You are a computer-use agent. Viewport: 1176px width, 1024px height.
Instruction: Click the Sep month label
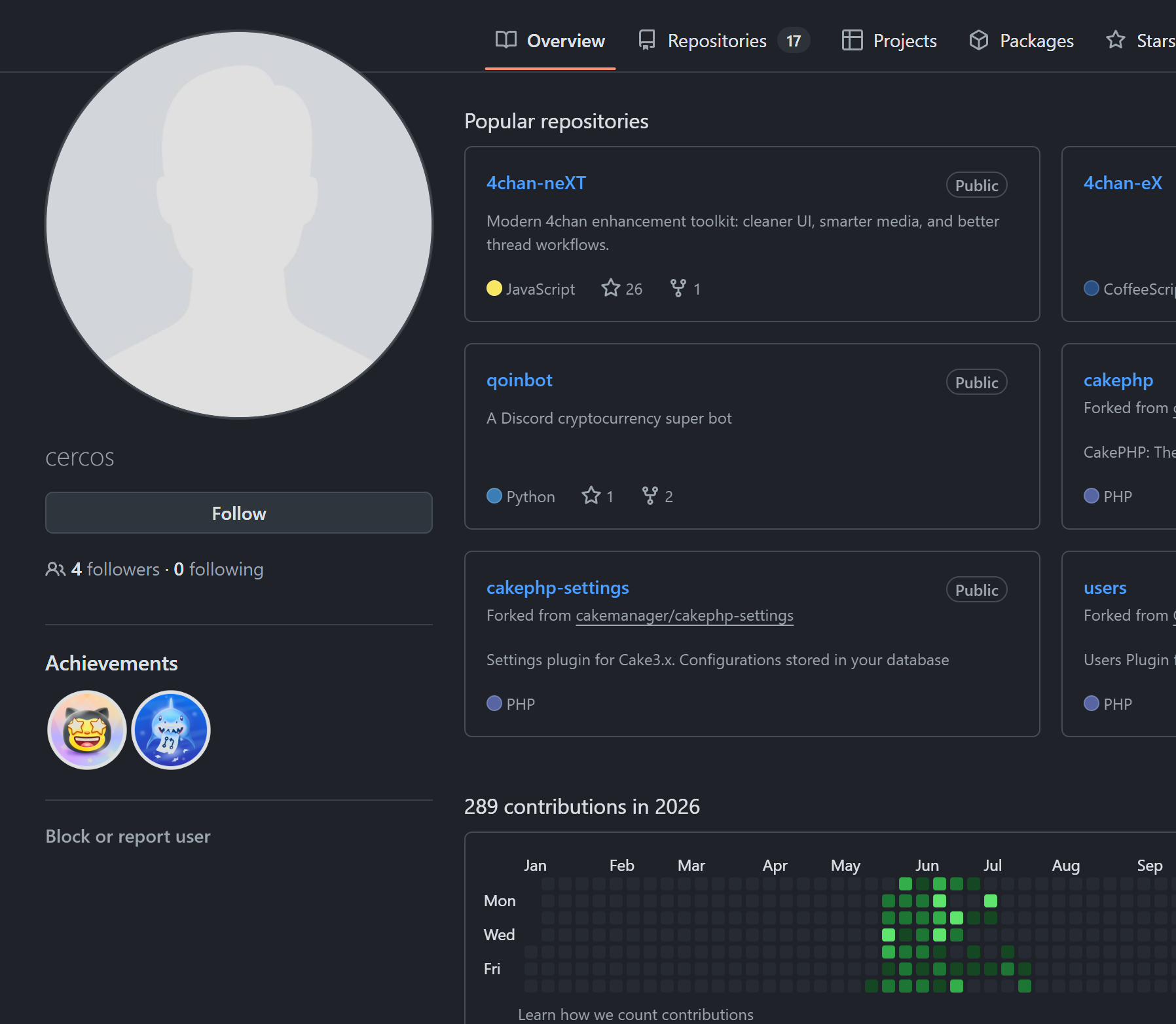pyautogui.click(x=1150, y=866)
